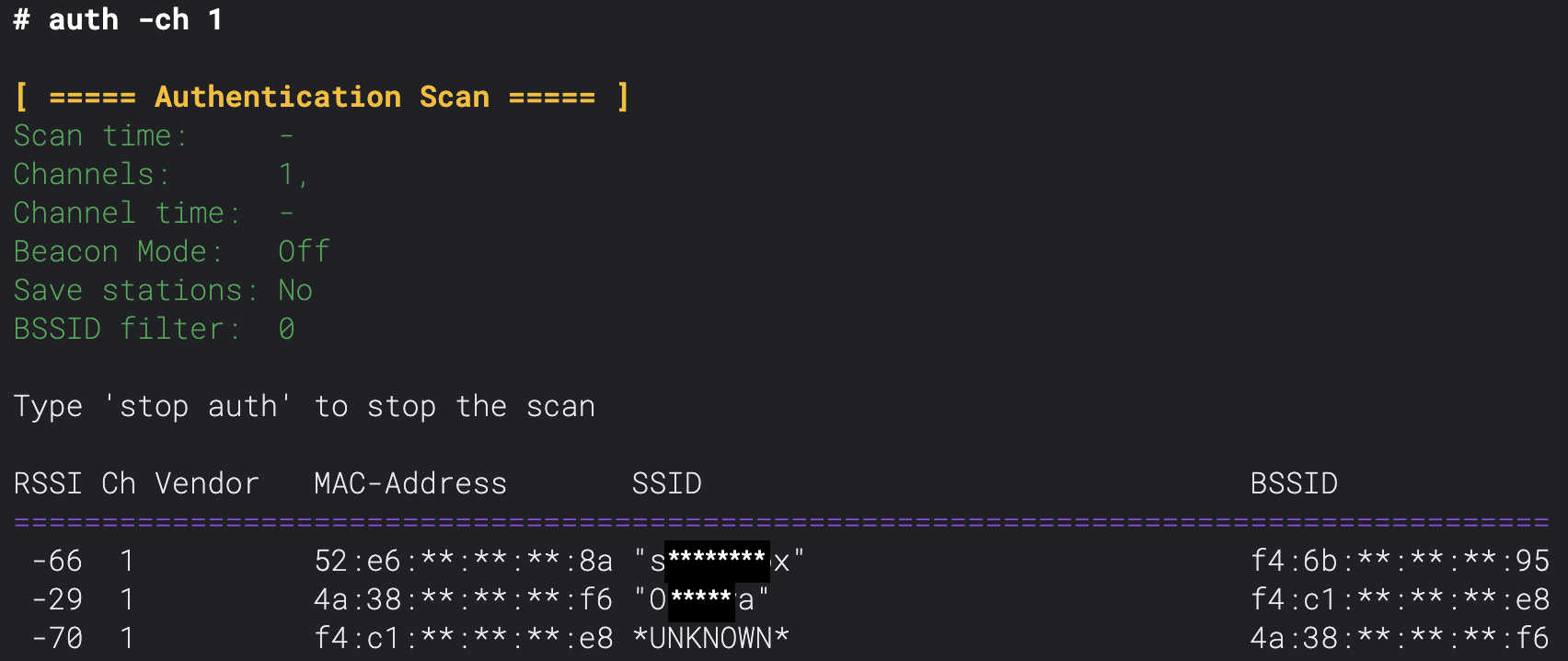Click the redacted SSID starting with s
1568x661 pixels.
[719, 561]
